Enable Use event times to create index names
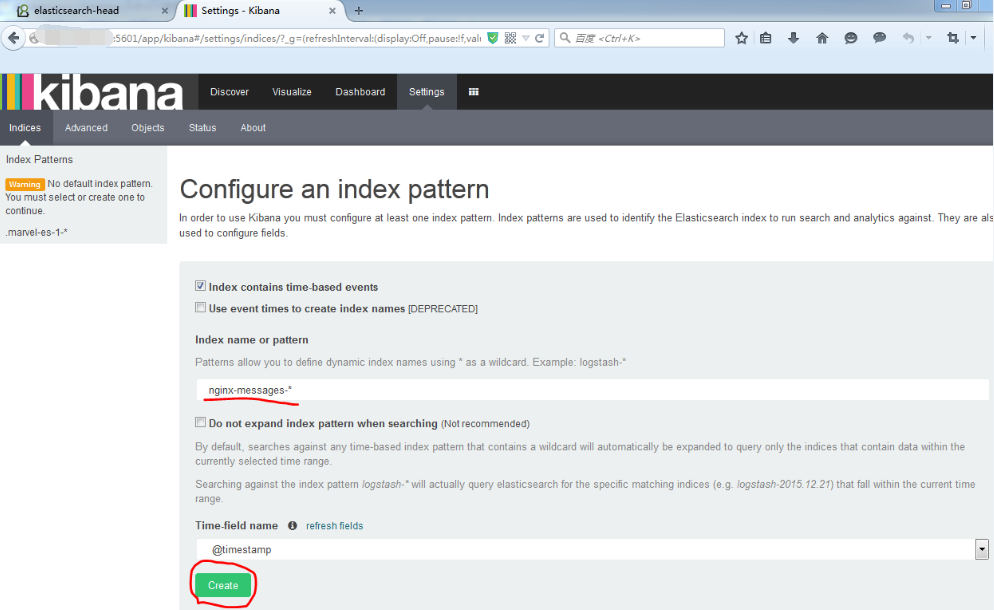Screen dimensions: 994x610 200,308
